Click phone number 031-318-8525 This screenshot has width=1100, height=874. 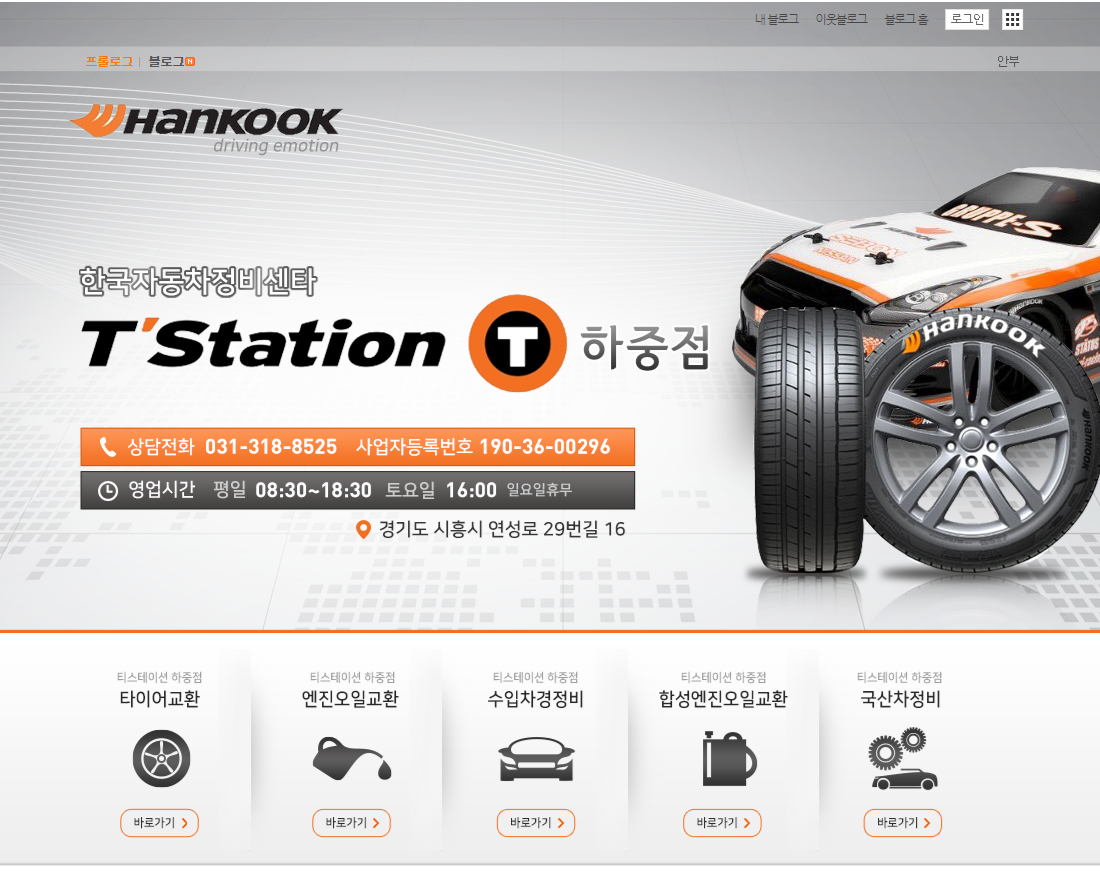[x=271, y=447]
